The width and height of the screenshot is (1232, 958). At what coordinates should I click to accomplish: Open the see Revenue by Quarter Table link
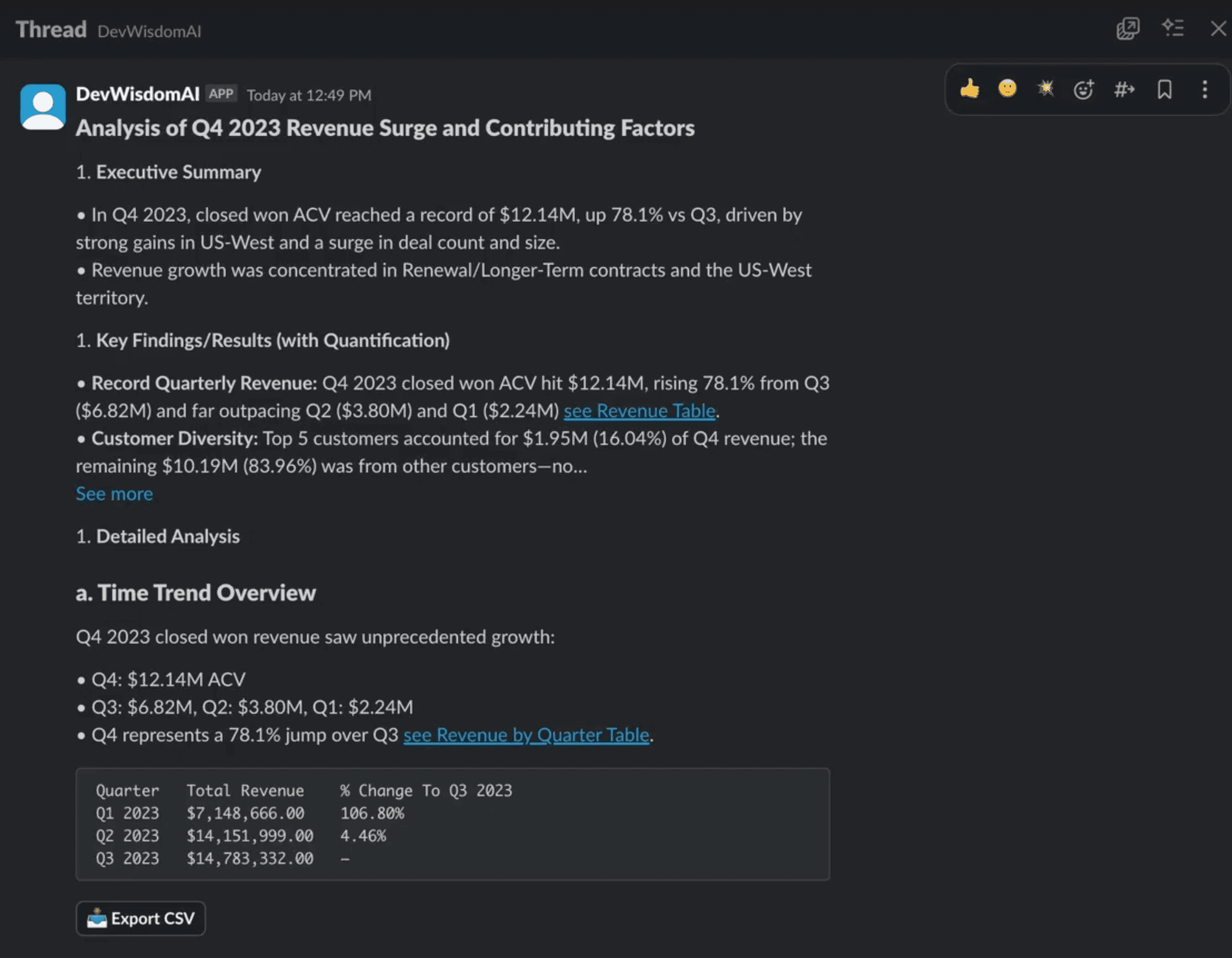526,735
